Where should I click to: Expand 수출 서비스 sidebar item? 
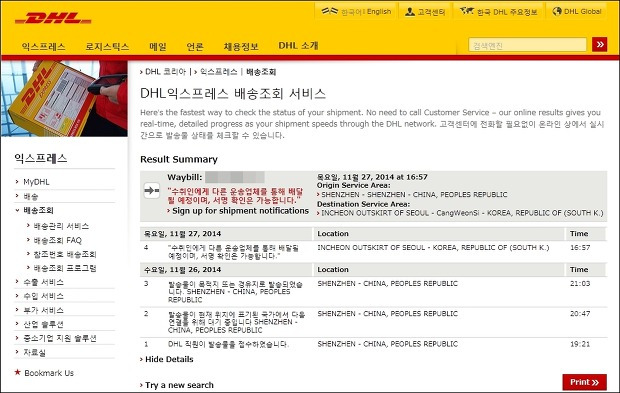(43, 282)
